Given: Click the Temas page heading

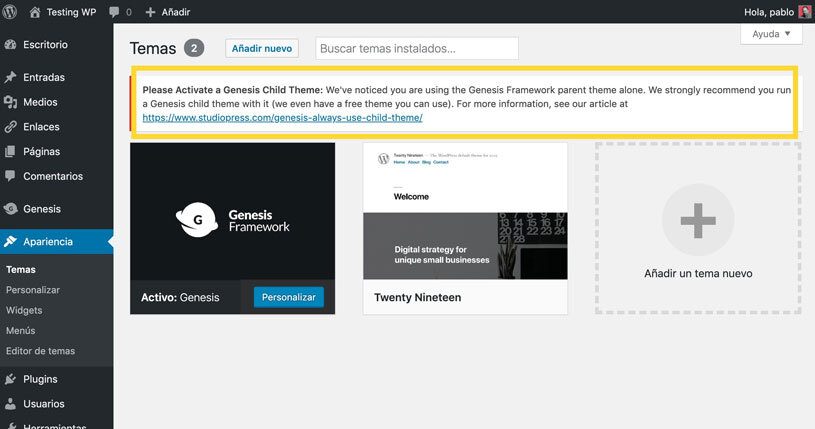Looking at the screenshot, I should (x=153, y=48).
